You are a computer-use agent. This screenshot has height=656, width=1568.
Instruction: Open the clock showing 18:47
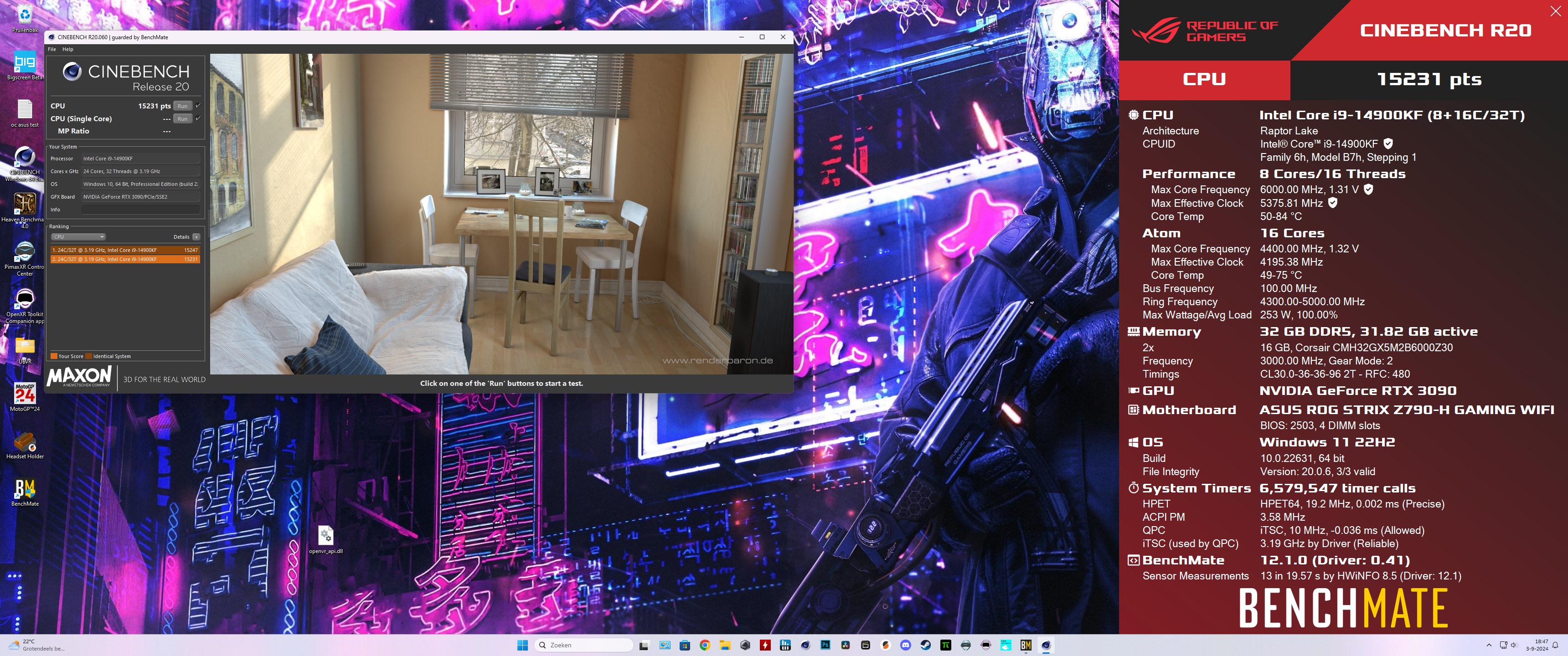tap(1537, 645)
